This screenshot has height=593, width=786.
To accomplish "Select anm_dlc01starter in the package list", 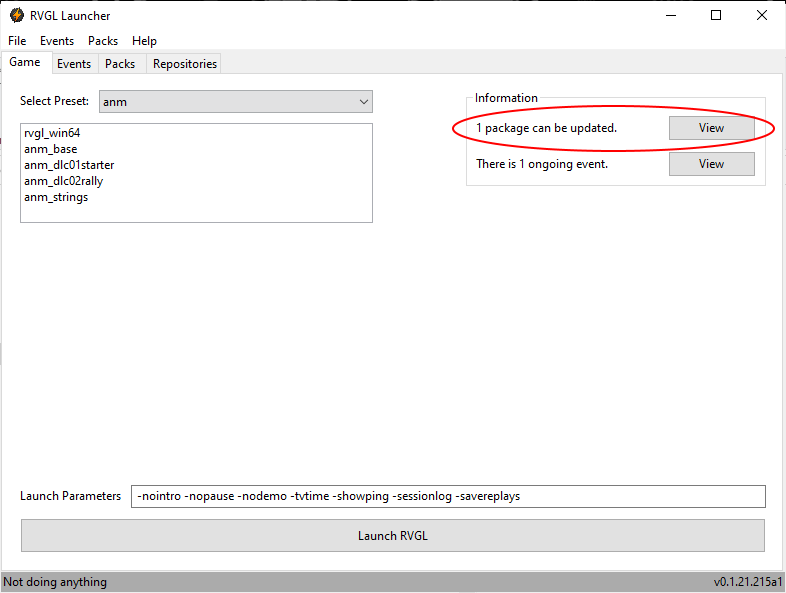I will point(69,165).
